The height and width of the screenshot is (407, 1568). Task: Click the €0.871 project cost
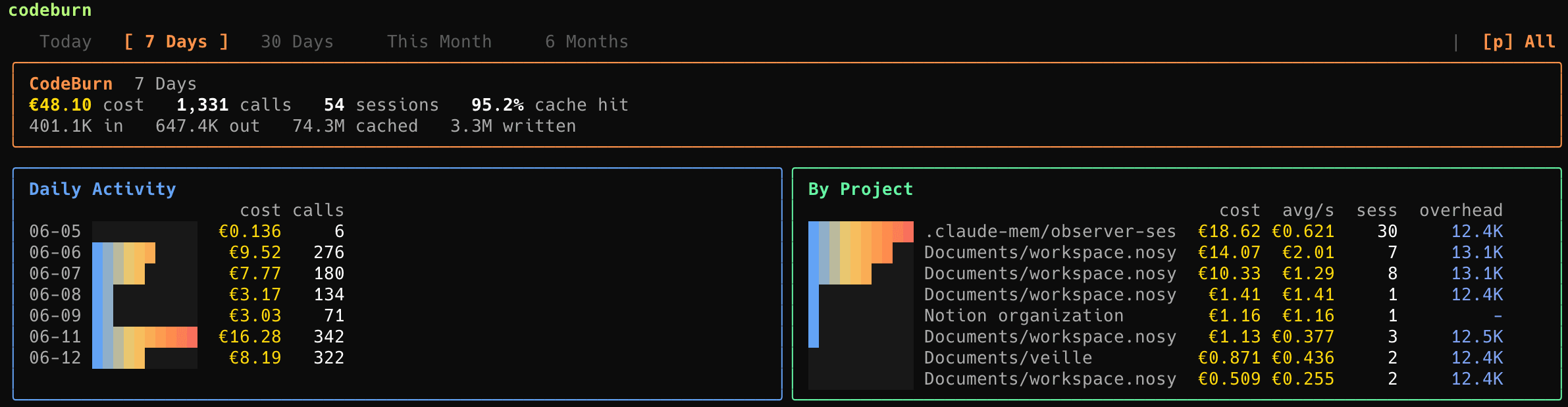click(1229, 358)
